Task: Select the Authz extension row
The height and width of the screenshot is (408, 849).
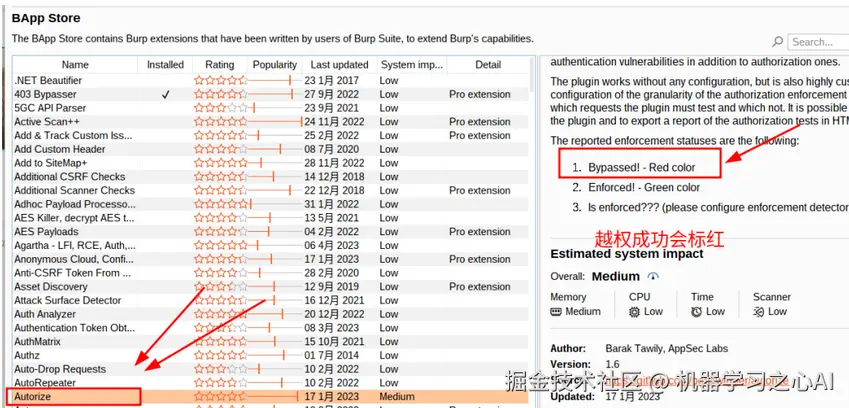Action: pos(271,356)
